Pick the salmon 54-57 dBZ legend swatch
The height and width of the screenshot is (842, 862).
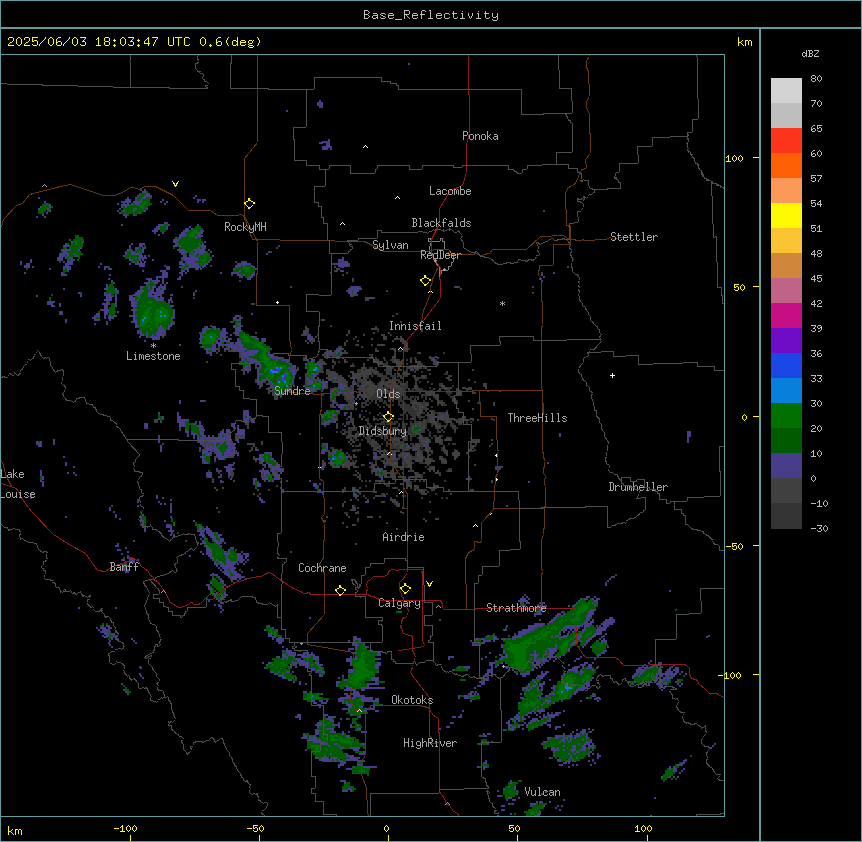(786, 191)
